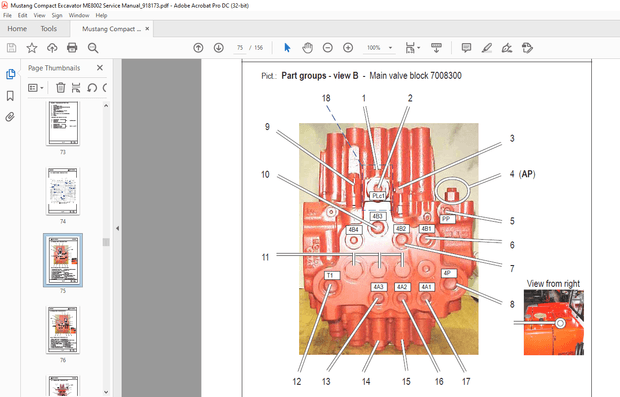This screenshot has width=620, height=397.
Task: Print the document with printer icon
Action: tap(72, 48)
